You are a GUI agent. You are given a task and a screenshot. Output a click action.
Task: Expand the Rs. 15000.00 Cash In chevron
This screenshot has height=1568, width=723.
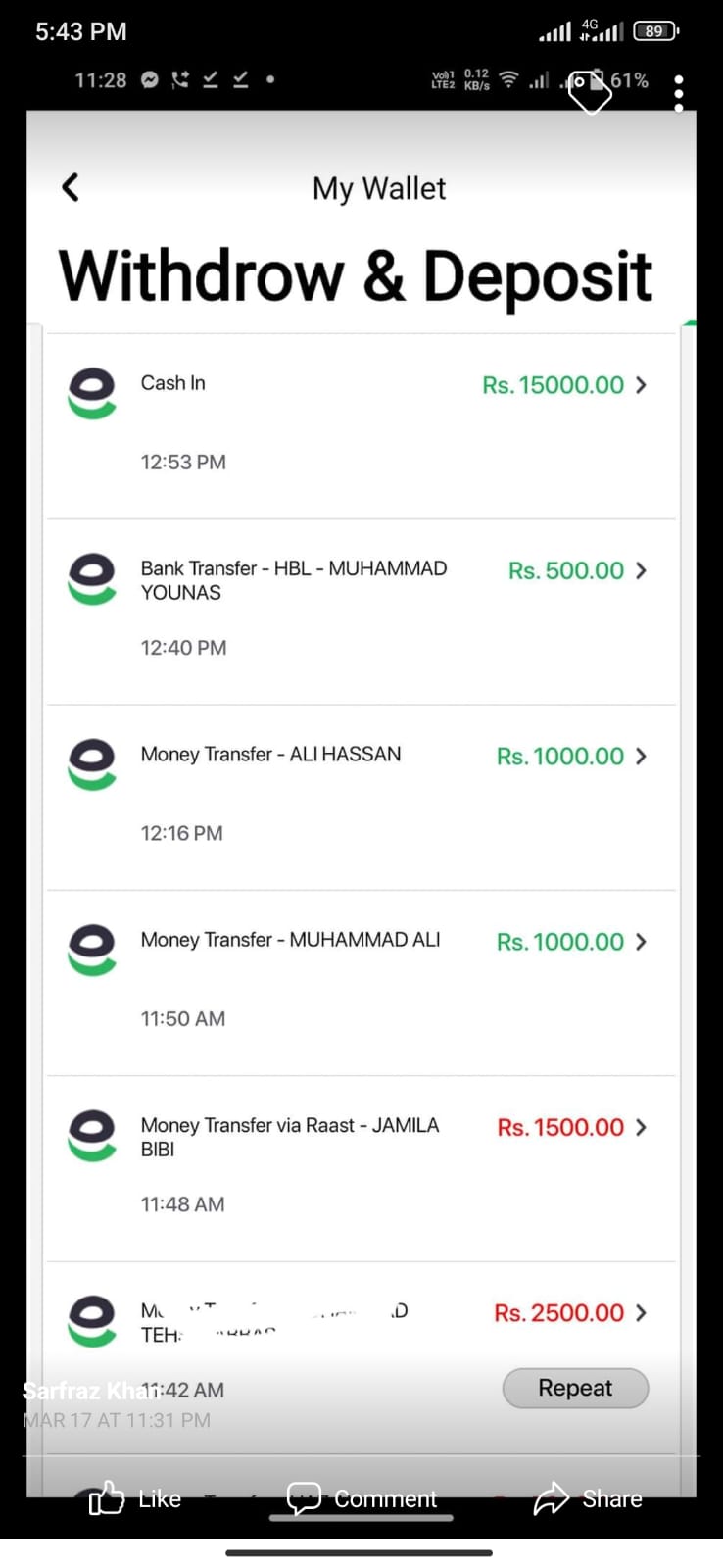click(641, 385)
